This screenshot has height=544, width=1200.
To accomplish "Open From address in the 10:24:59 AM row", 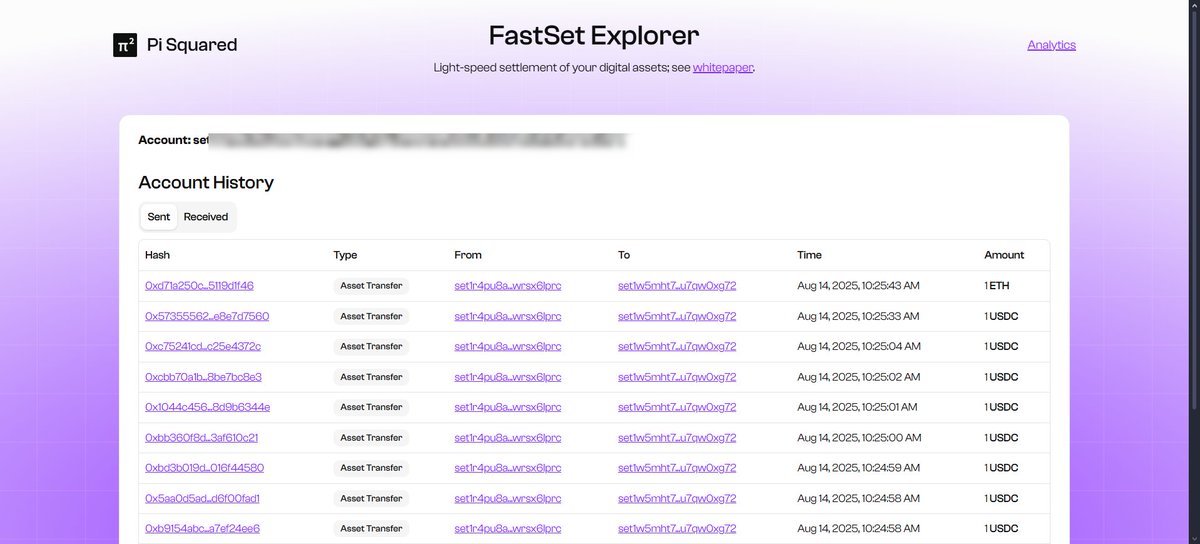I will pos(508,468).
